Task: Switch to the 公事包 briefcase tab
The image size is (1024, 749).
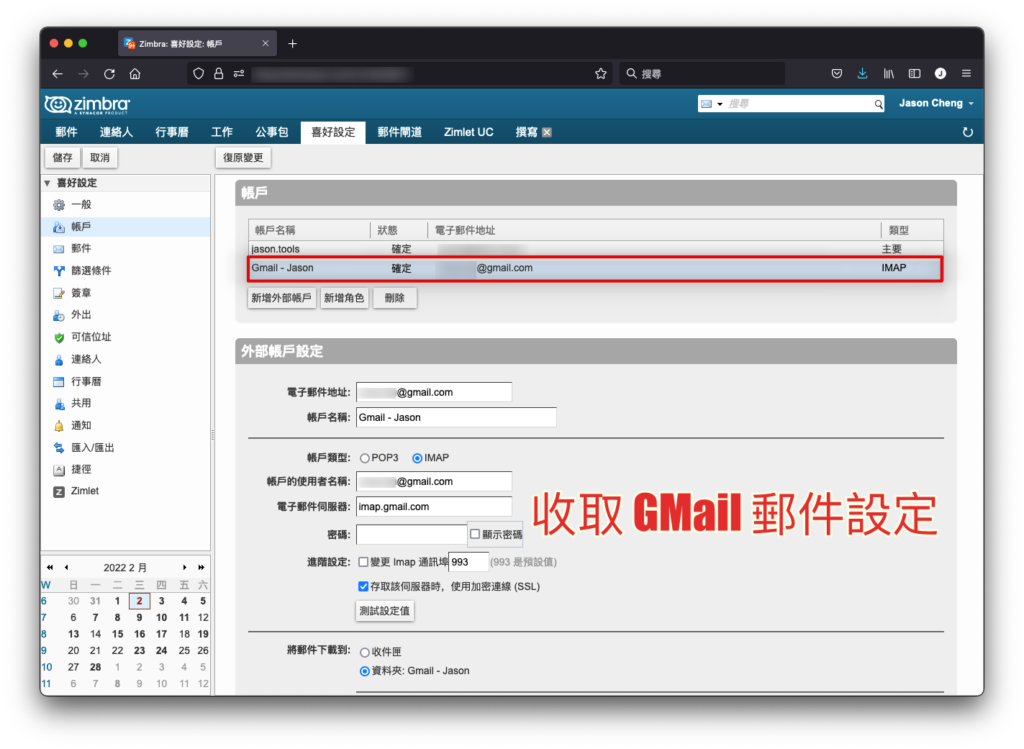Action: 271,133
